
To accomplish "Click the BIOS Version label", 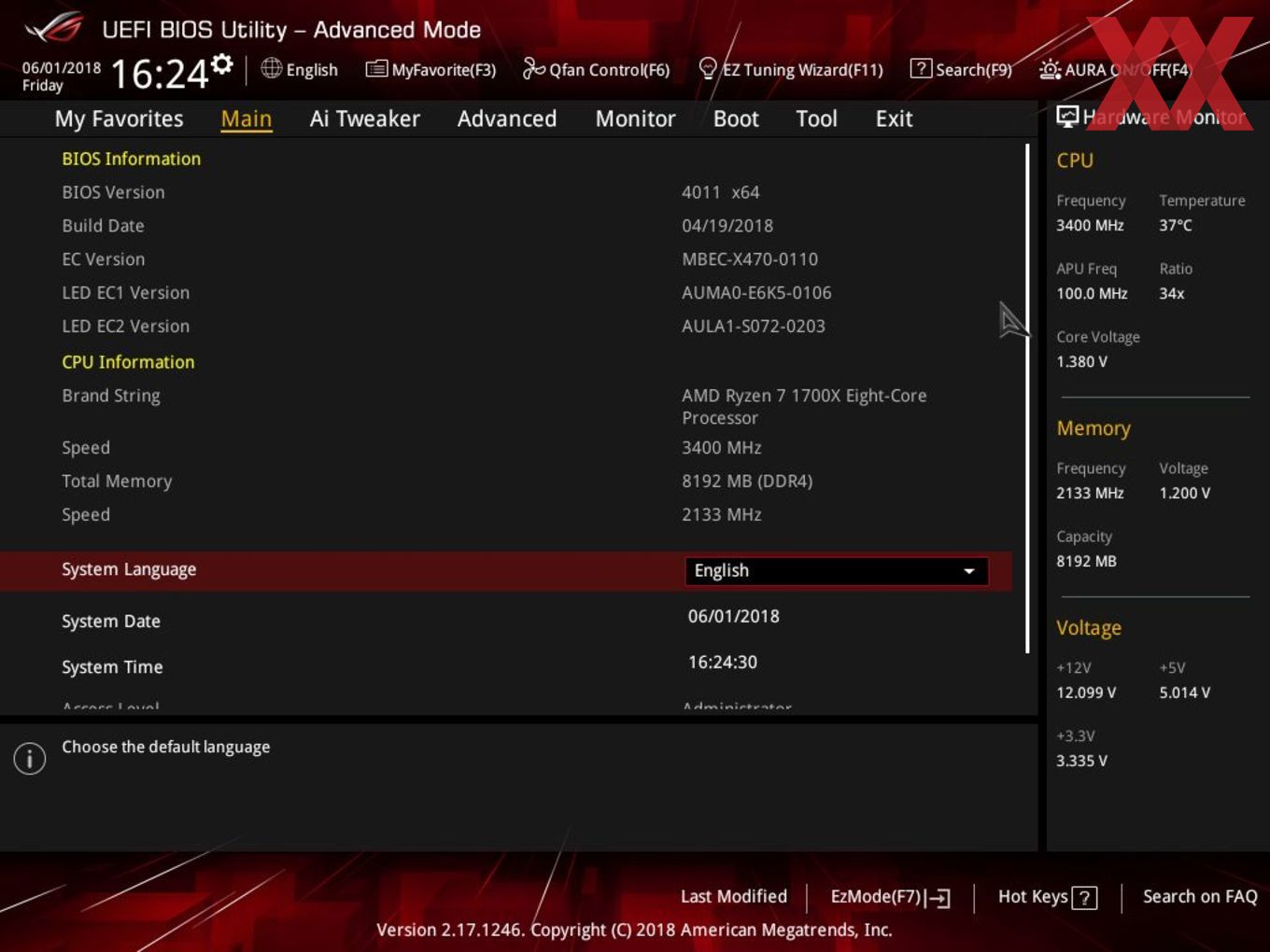I will coord(113,192).
